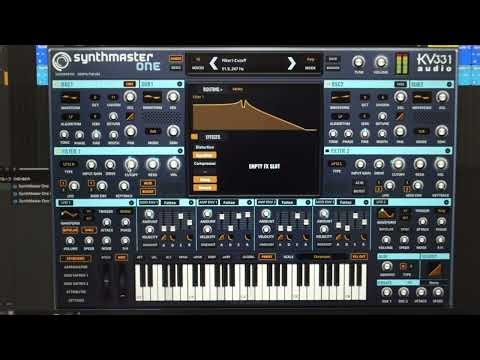This screenshot has width=480, height=360.
Task: Switch to the Keyboard tab
Action: (x=76, y=258)
